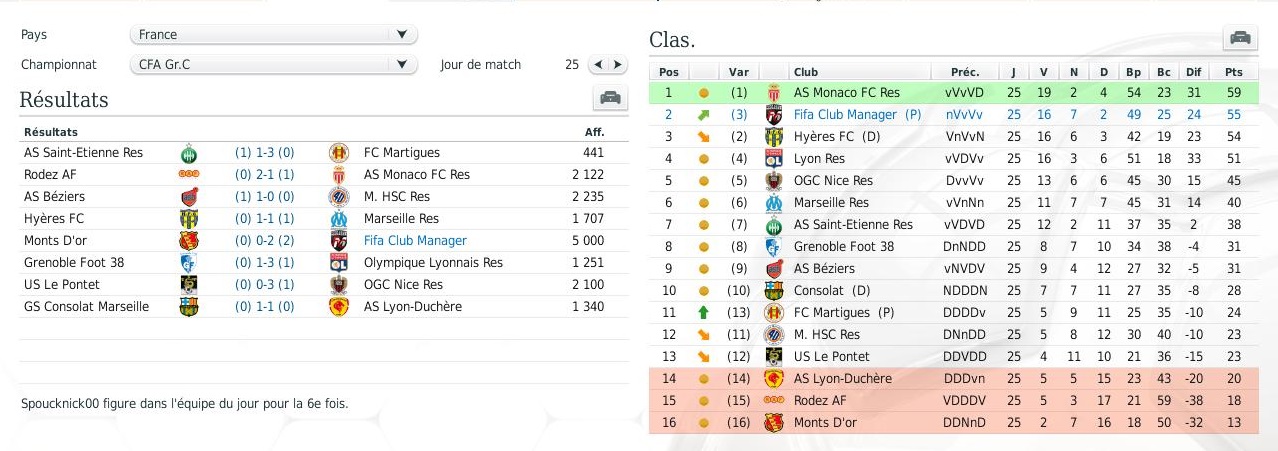Select the Monts D'or red relegation row

coord(953,422)
